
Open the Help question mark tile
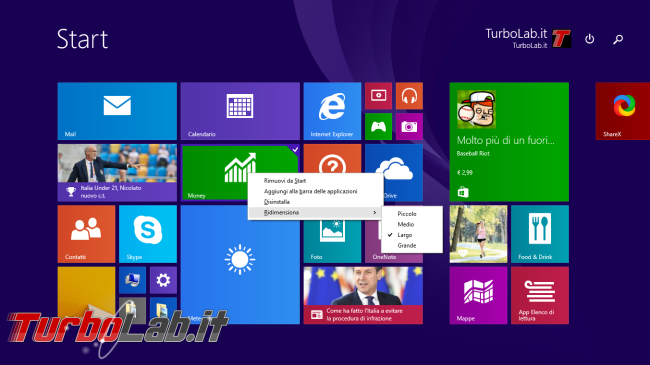[332, 158]
